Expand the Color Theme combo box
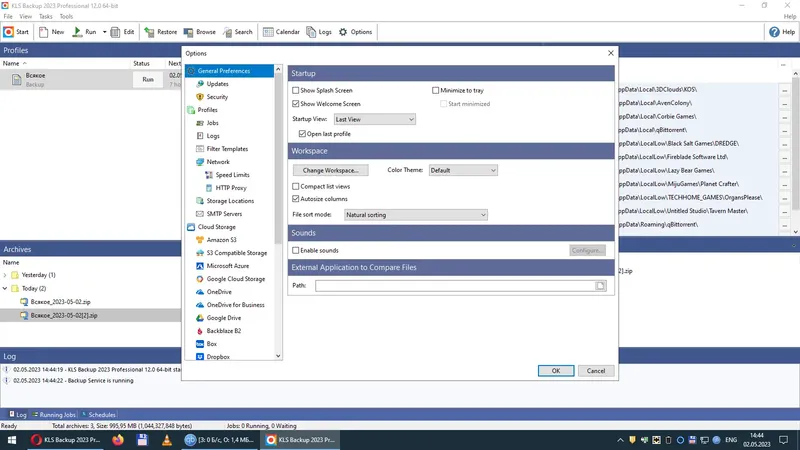 (463, 170)
